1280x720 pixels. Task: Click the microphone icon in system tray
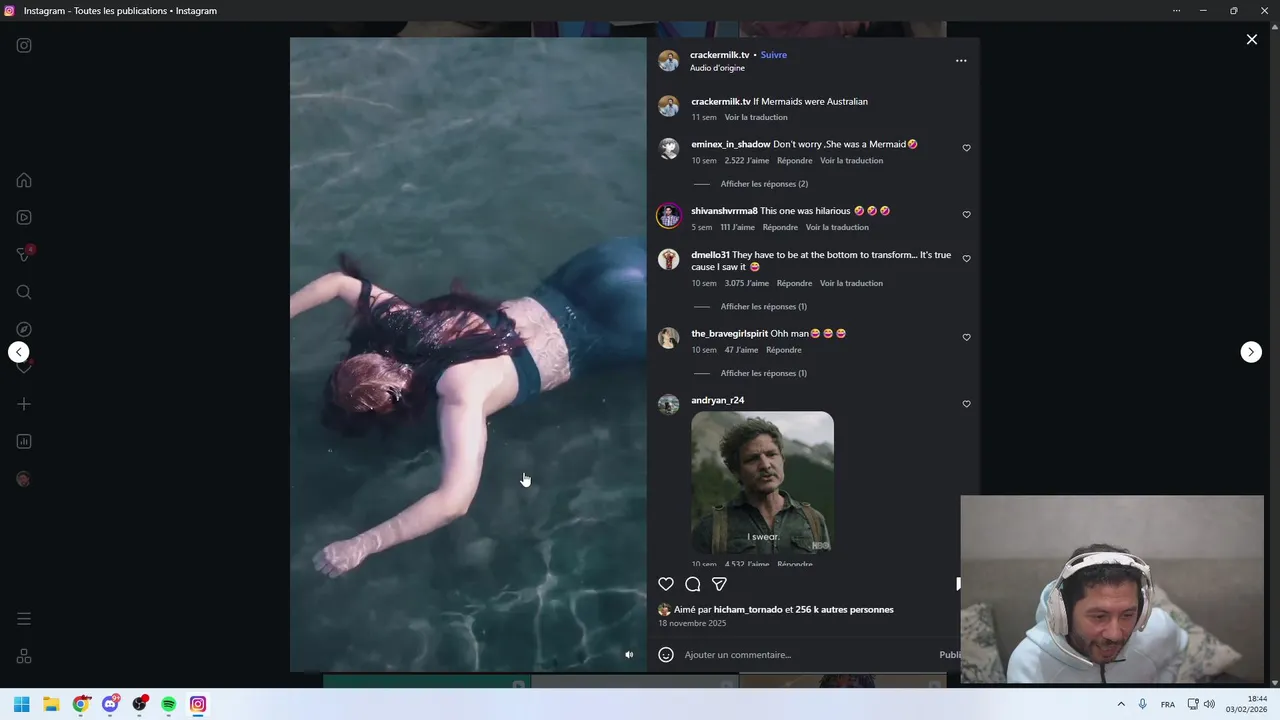click(1143, 704)
